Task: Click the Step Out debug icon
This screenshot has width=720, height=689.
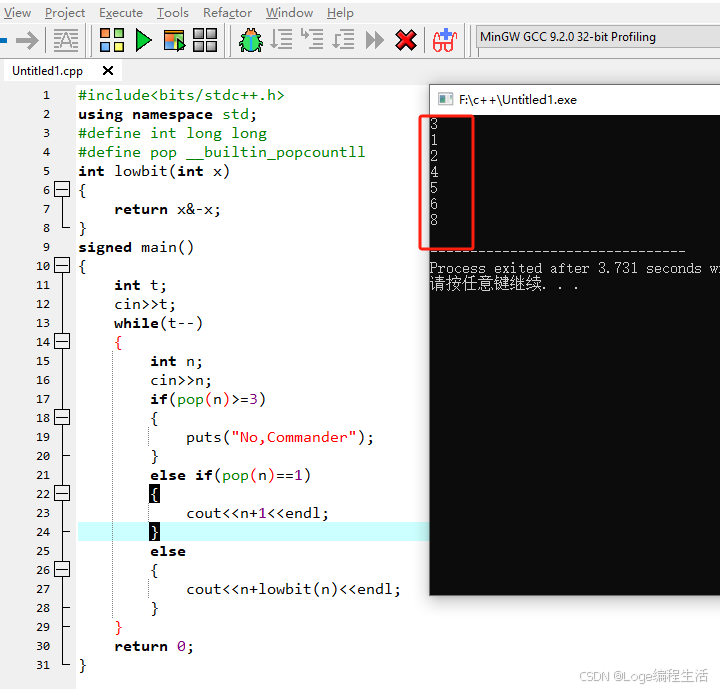Action: pyautogui.click(x=343, y=40)
